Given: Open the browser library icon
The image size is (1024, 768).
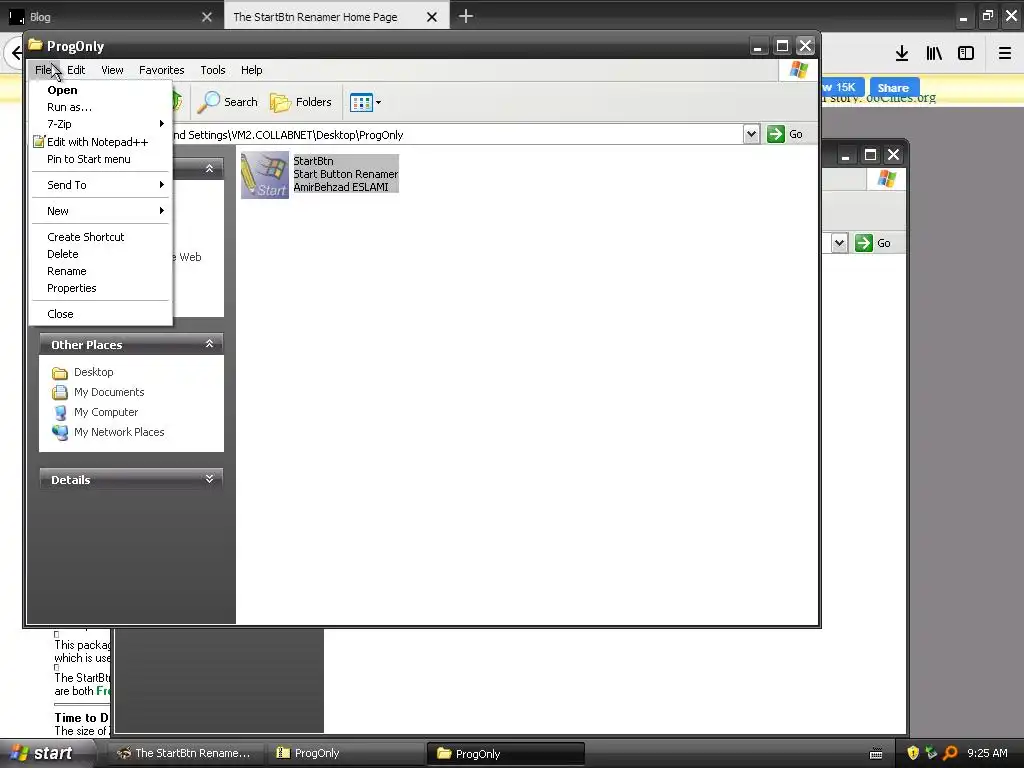Looking at the screenshot, I should [934, 54].
